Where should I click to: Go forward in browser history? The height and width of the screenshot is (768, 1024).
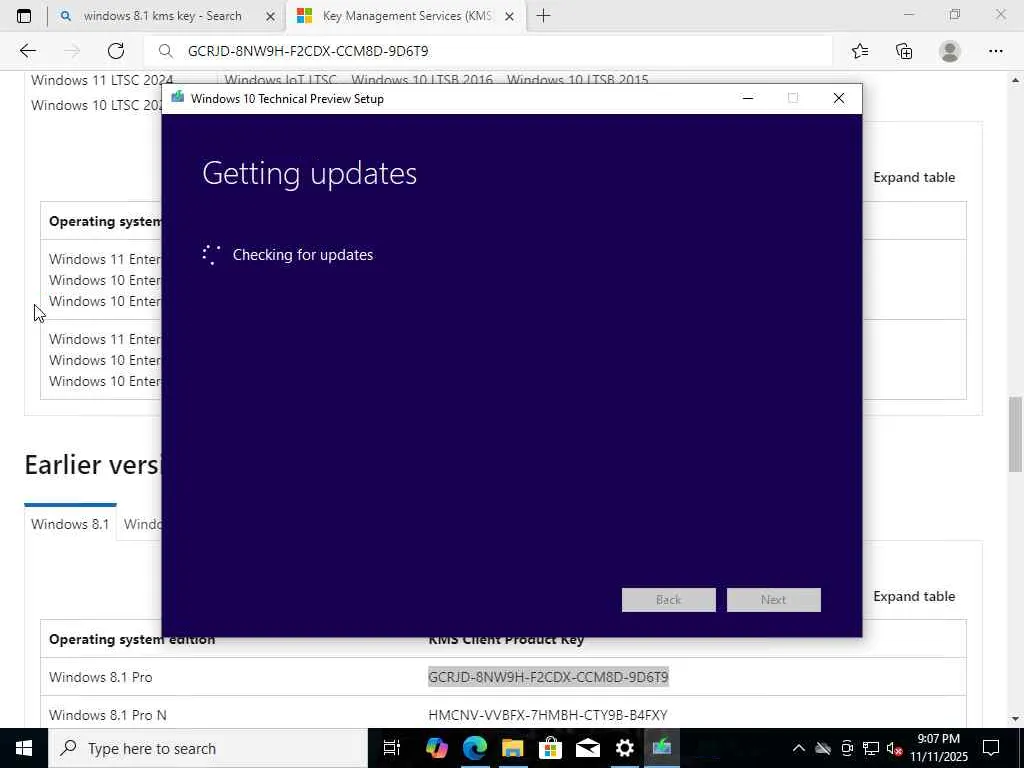point(72,51)
